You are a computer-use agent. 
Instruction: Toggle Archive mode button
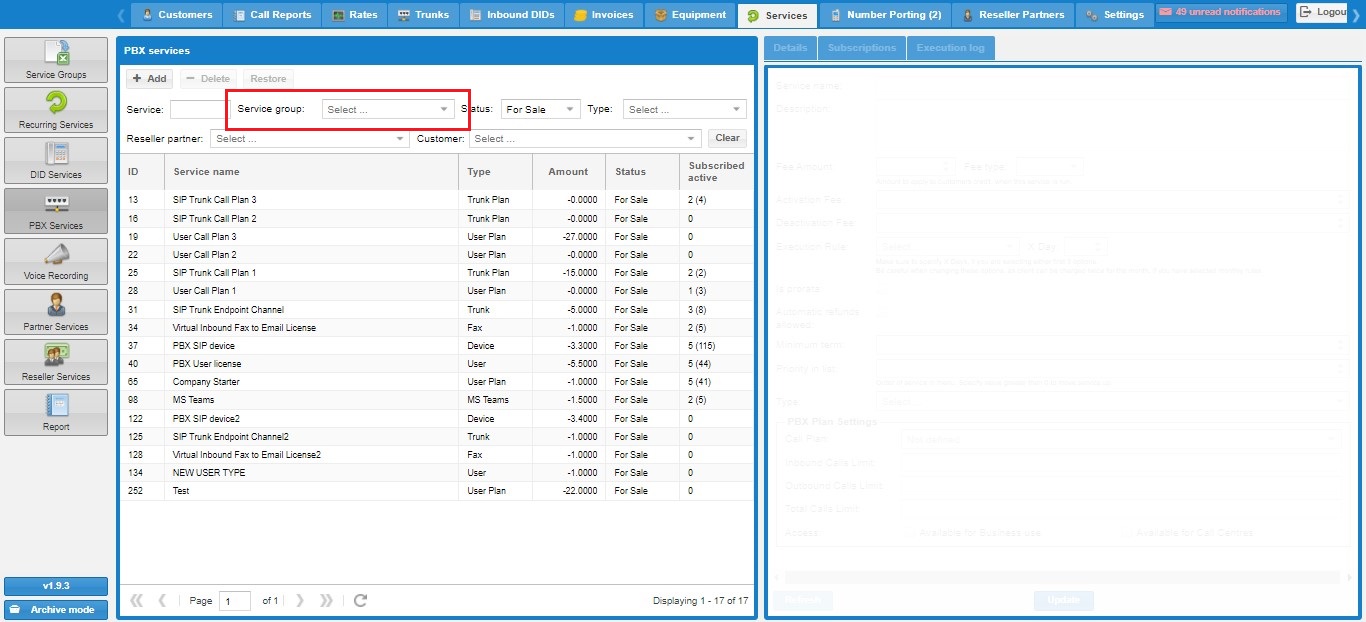pos(56,610)
